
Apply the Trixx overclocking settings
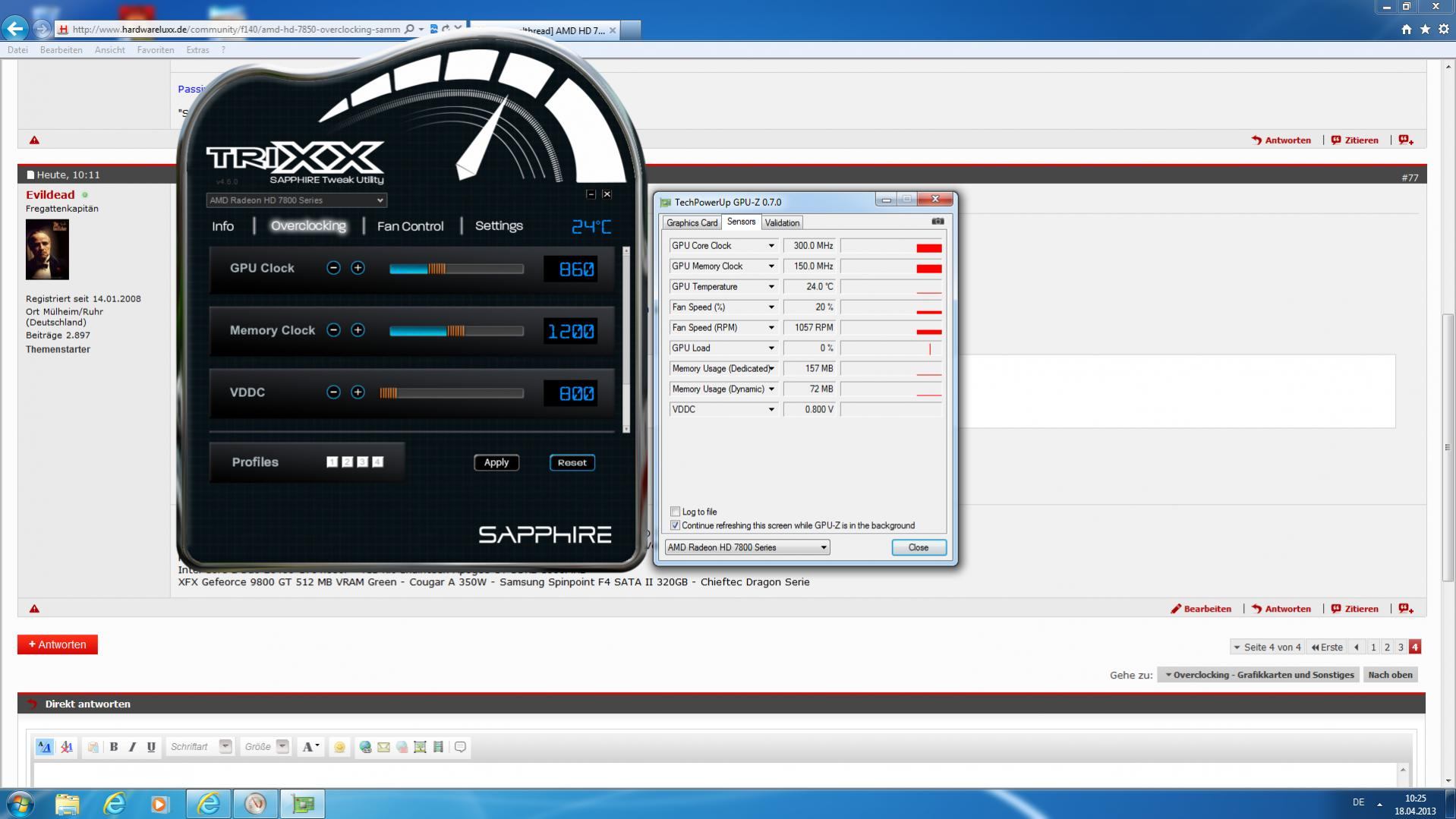pyautogui.click(x=496, y=462)
